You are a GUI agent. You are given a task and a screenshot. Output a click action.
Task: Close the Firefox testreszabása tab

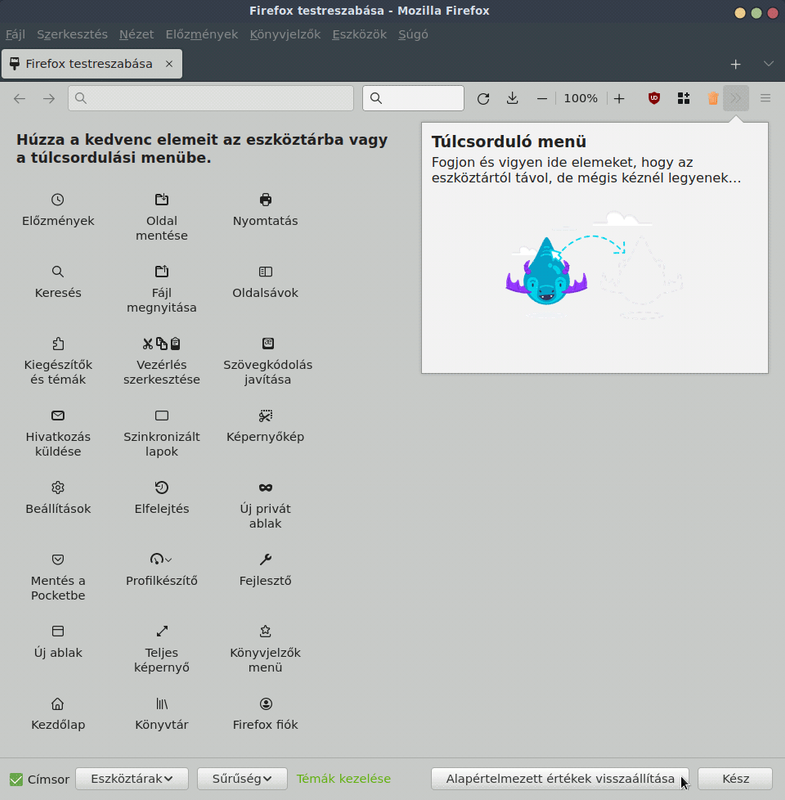(169, 64)
